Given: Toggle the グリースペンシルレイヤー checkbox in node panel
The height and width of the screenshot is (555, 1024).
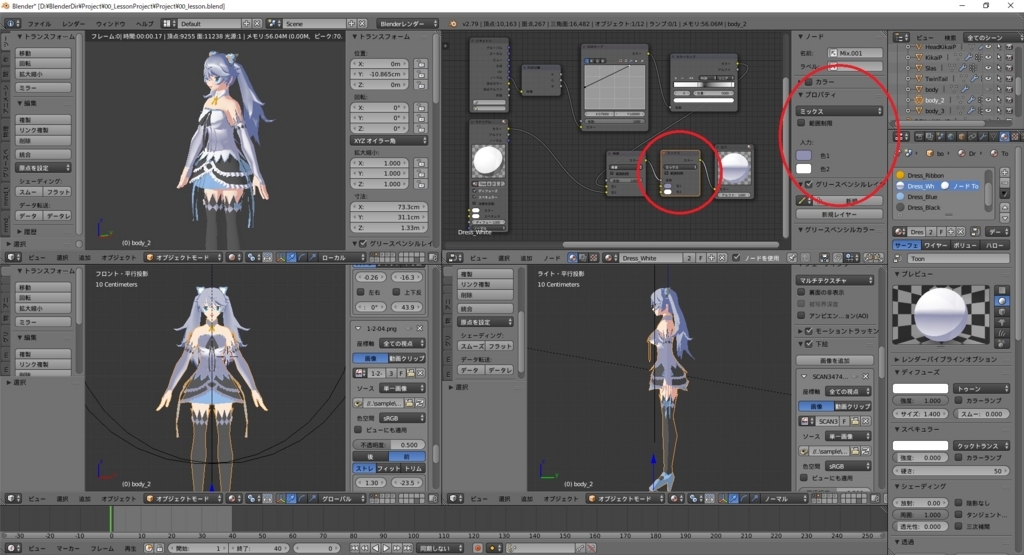Looking at the screenshot, I should click(x=808, y=184).
